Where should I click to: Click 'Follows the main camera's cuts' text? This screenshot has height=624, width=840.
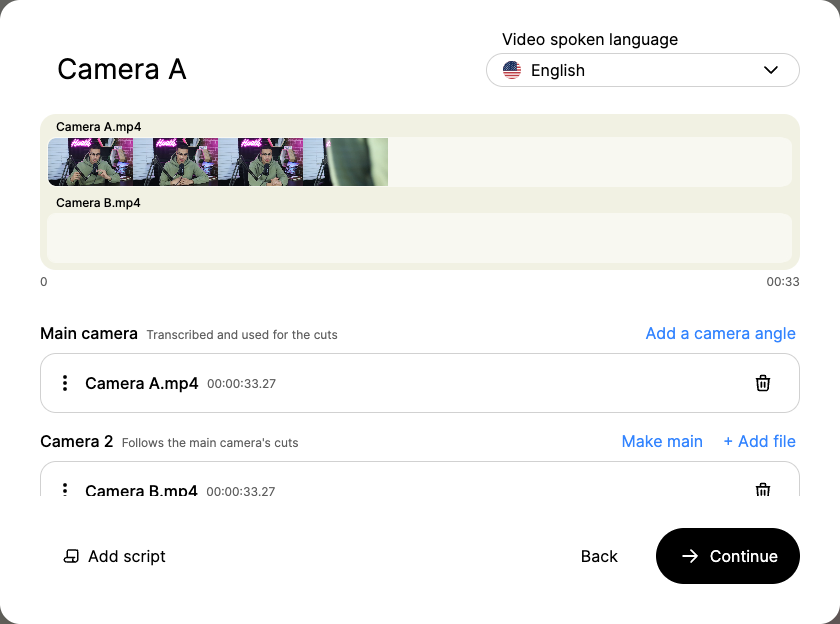(210, 443)
